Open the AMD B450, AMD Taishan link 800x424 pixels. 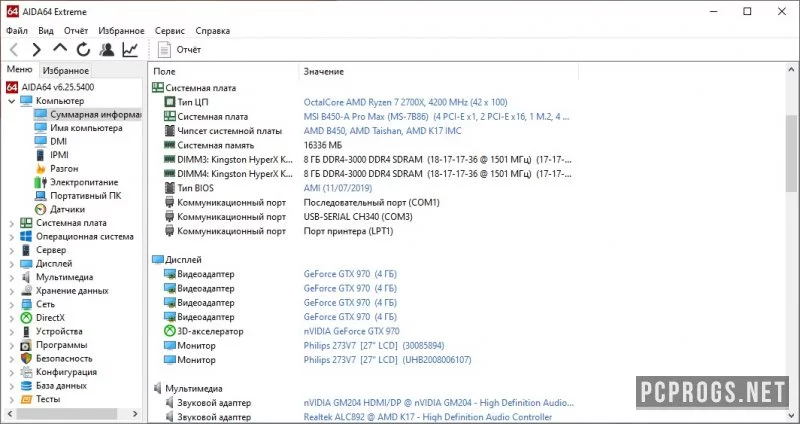coord(382,131)
